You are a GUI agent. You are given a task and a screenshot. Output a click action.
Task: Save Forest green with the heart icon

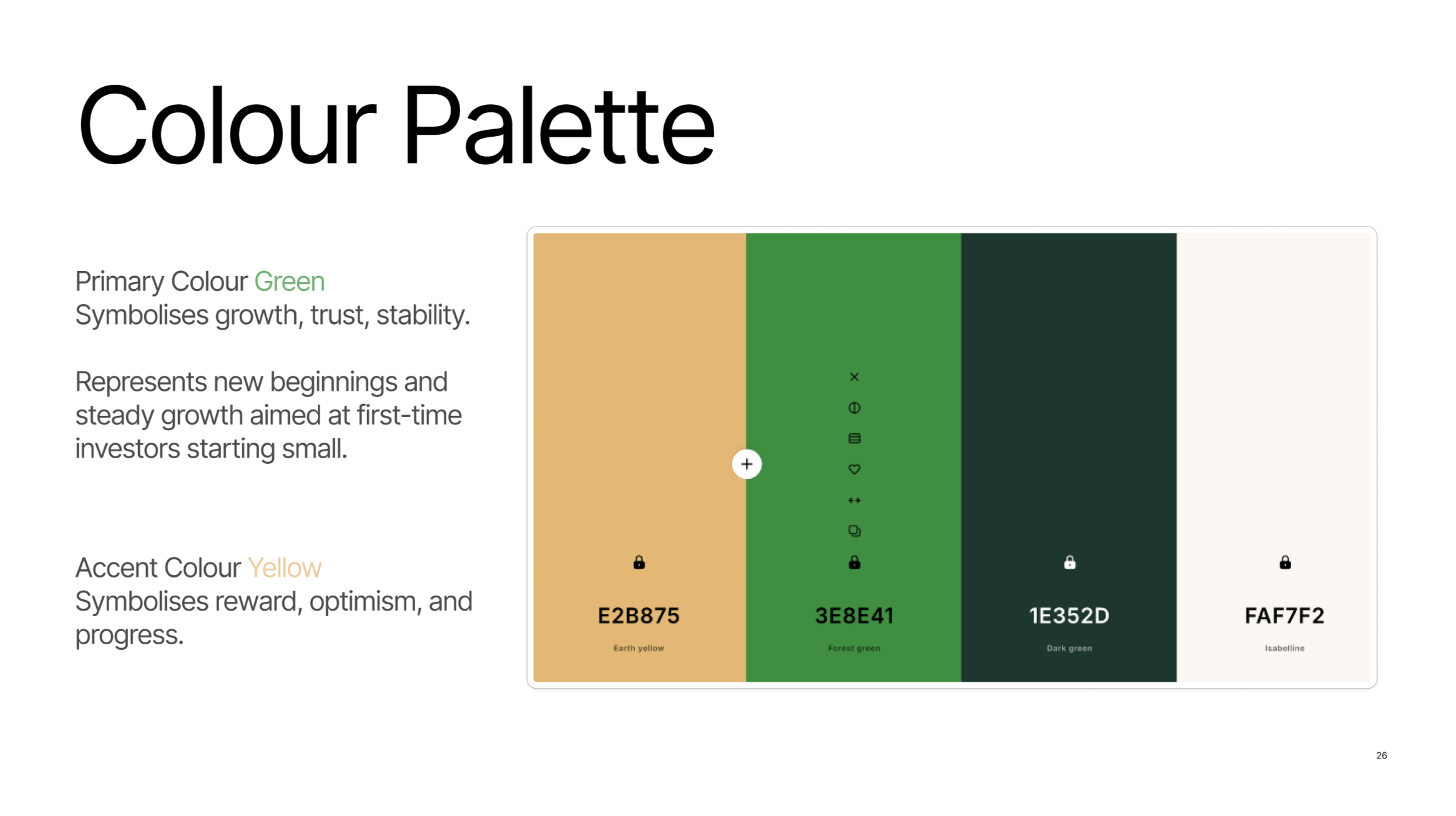854,469
